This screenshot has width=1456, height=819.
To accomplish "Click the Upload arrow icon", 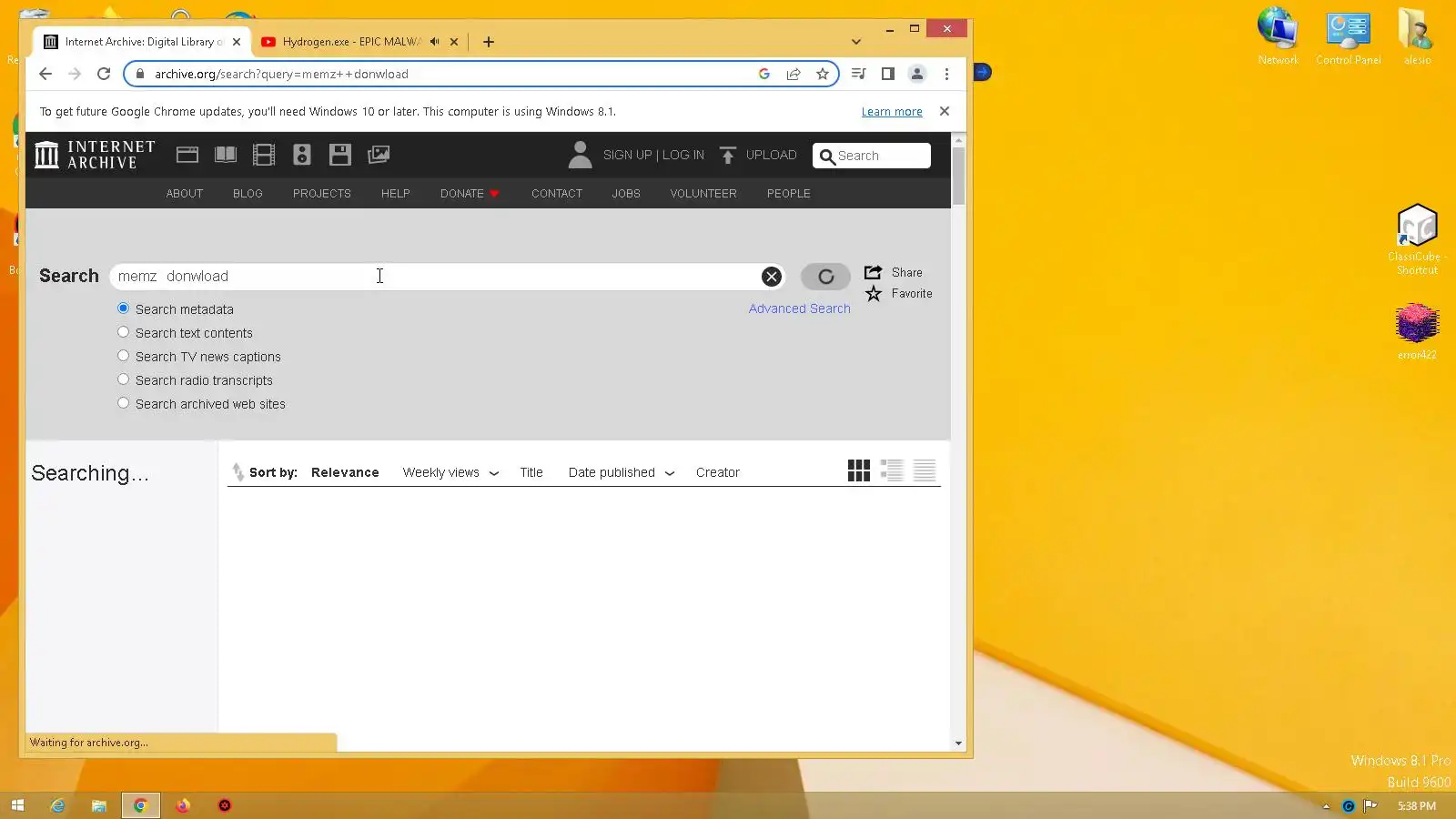I will tap(728, 156).
